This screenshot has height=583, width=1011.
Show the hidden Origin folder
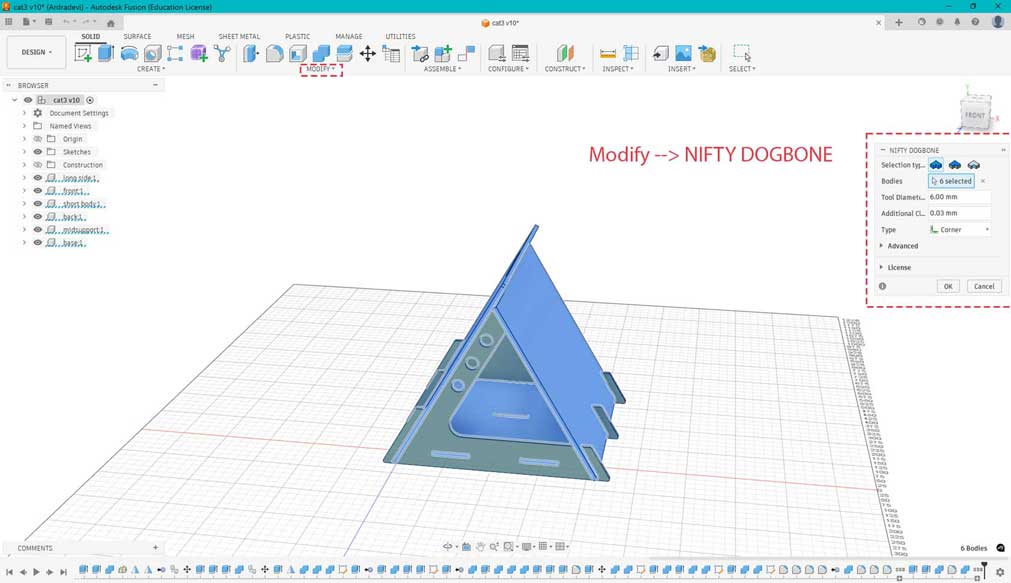[x=37, y=139]
